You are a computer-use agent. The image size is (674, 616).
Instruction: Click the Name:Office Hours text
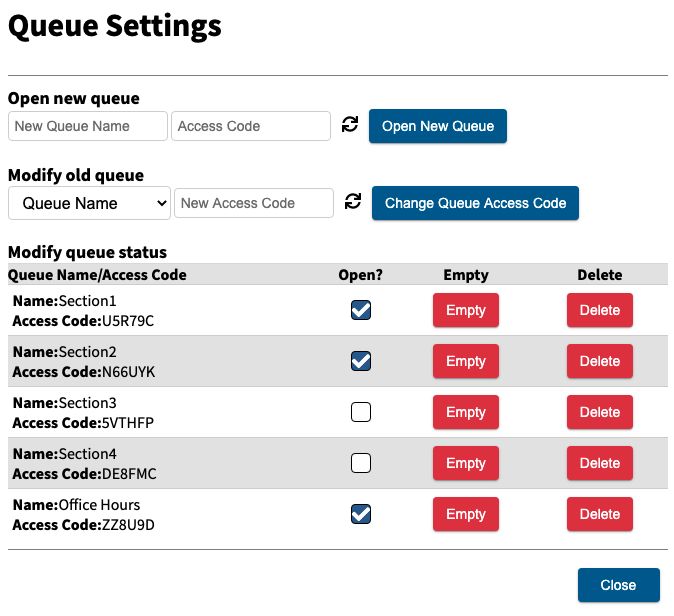click(77, 505)
